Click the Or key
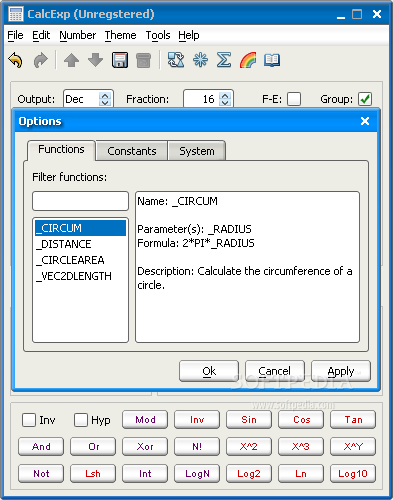This screenshot has width=393, height=500. [x=93, y=447]
